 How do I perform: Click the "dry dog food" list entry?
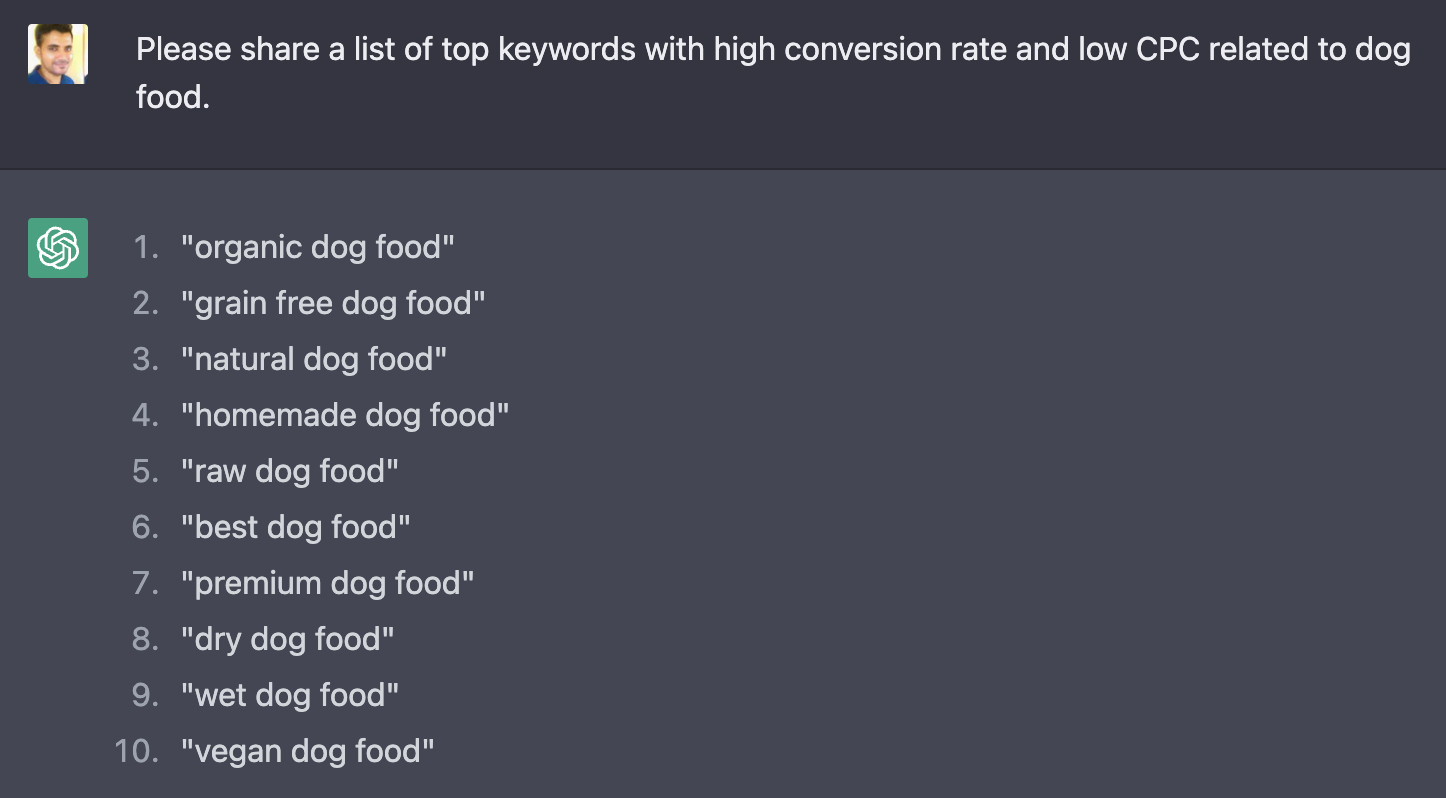click(x=288, y=639)
